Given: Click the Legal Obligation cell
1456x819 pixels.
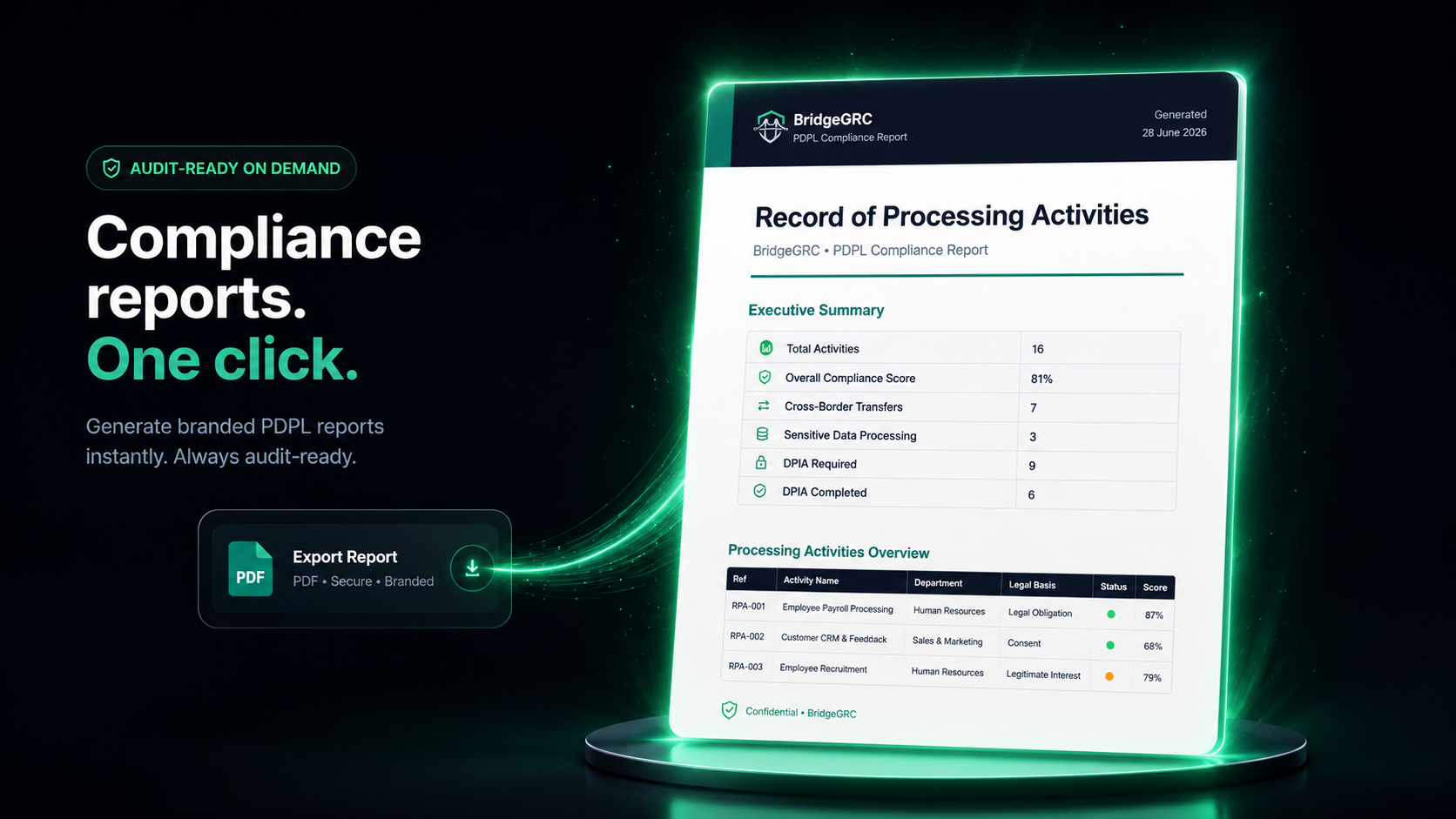Looking at the screenshot, I should point(1040,613).
